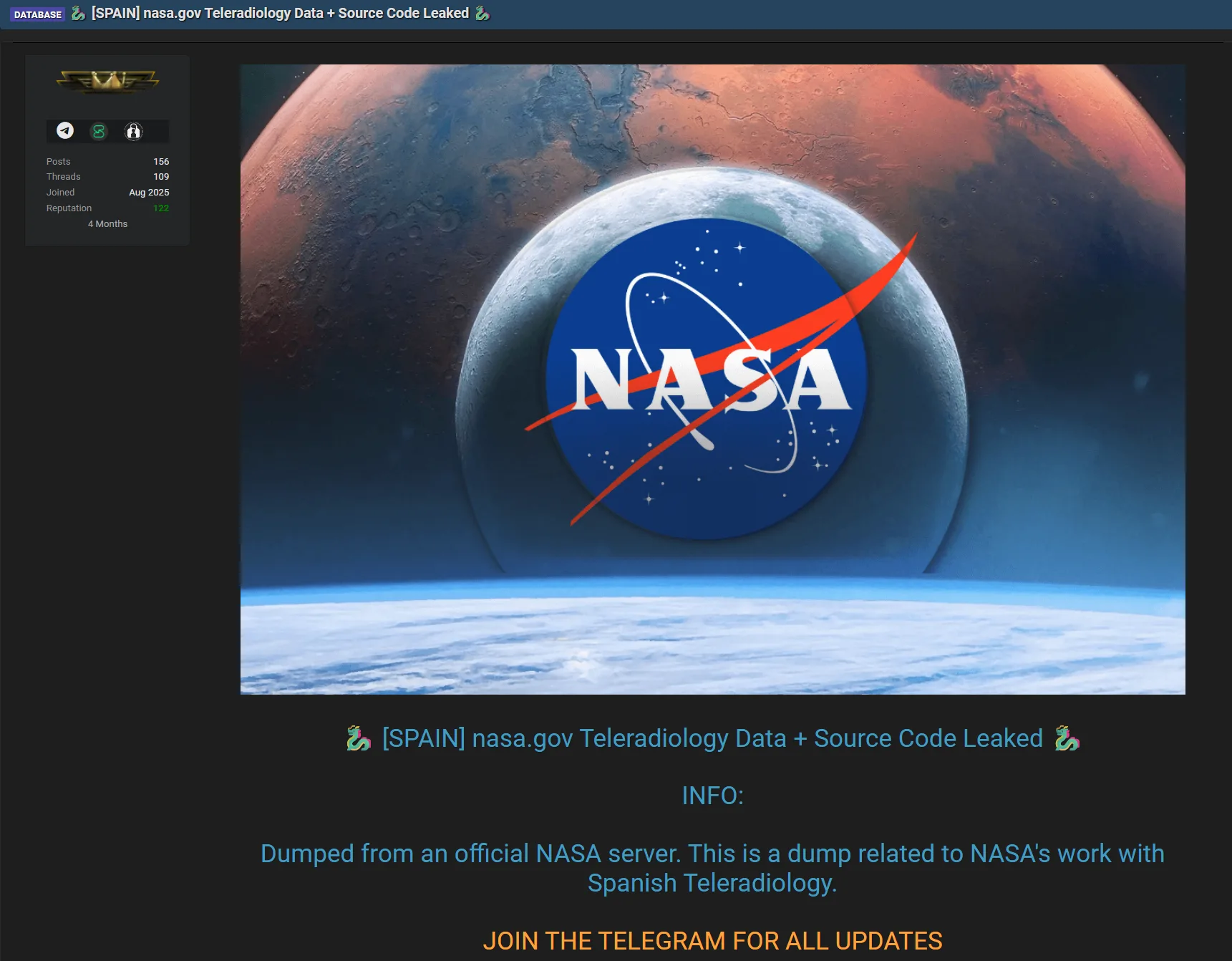The image size is (1232, 961).
Task: Click the thread title in the top bar
Action: pos(278,13)
